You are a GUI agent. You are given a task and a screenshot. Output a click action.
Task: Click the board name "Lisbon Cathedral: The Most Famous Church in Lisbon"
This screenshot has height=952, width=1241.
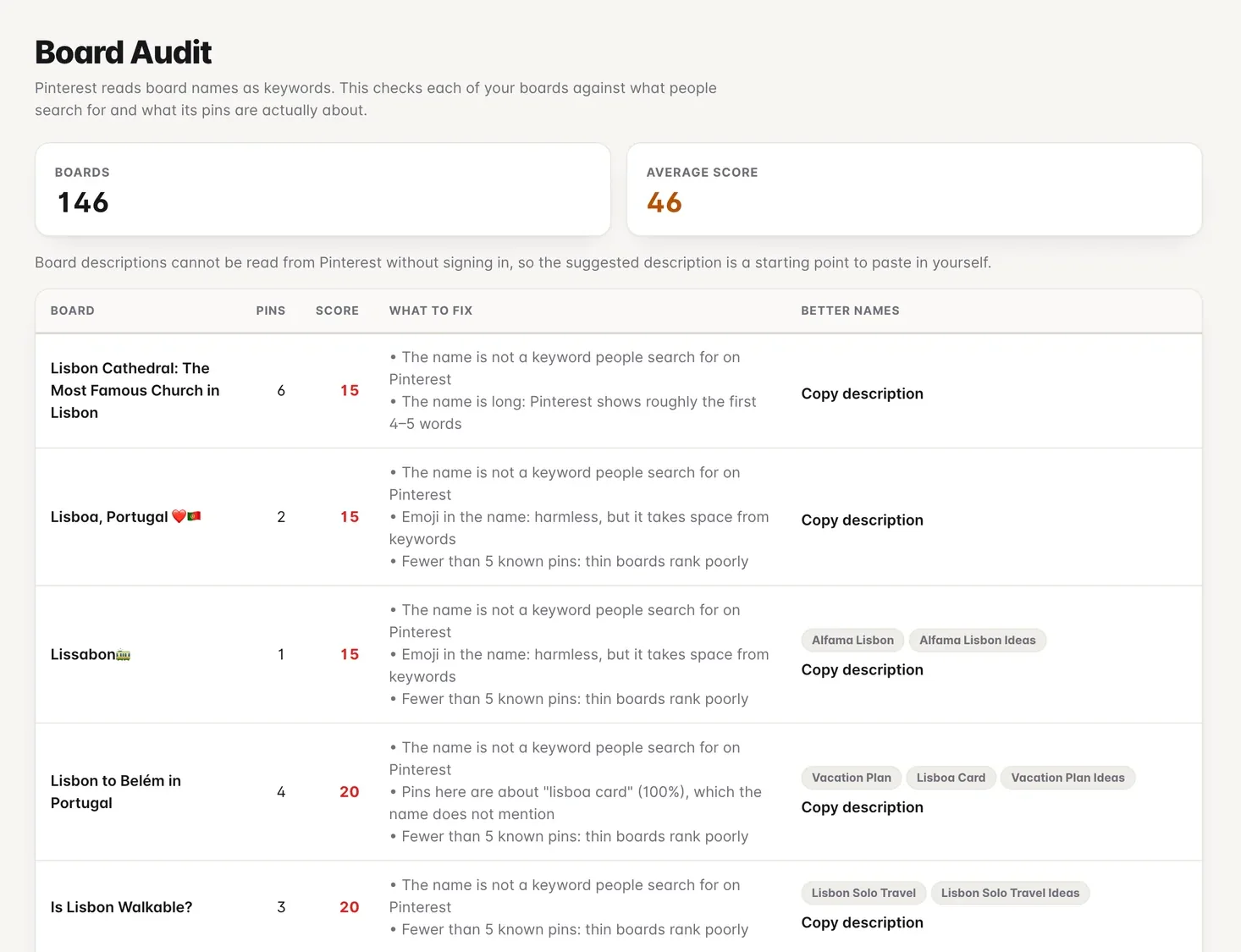click(x=135, y=390)
